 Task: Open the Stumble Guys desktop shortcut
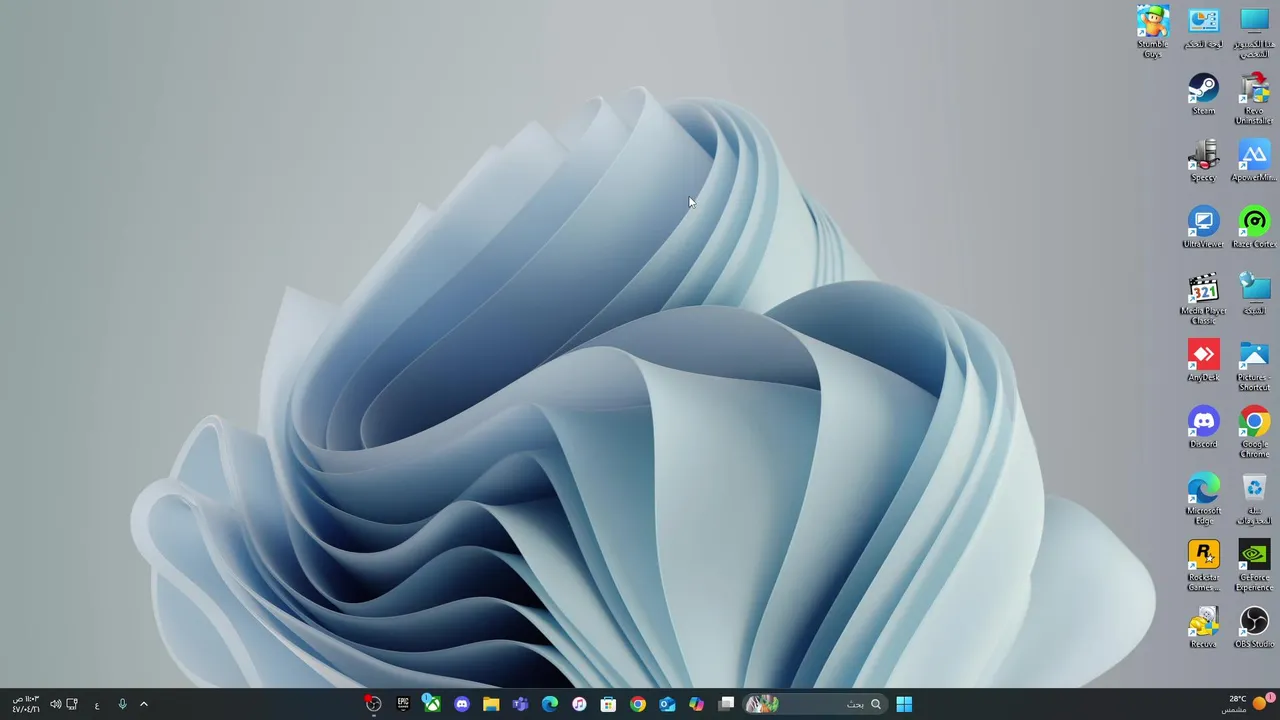(x=1152, y=31)
